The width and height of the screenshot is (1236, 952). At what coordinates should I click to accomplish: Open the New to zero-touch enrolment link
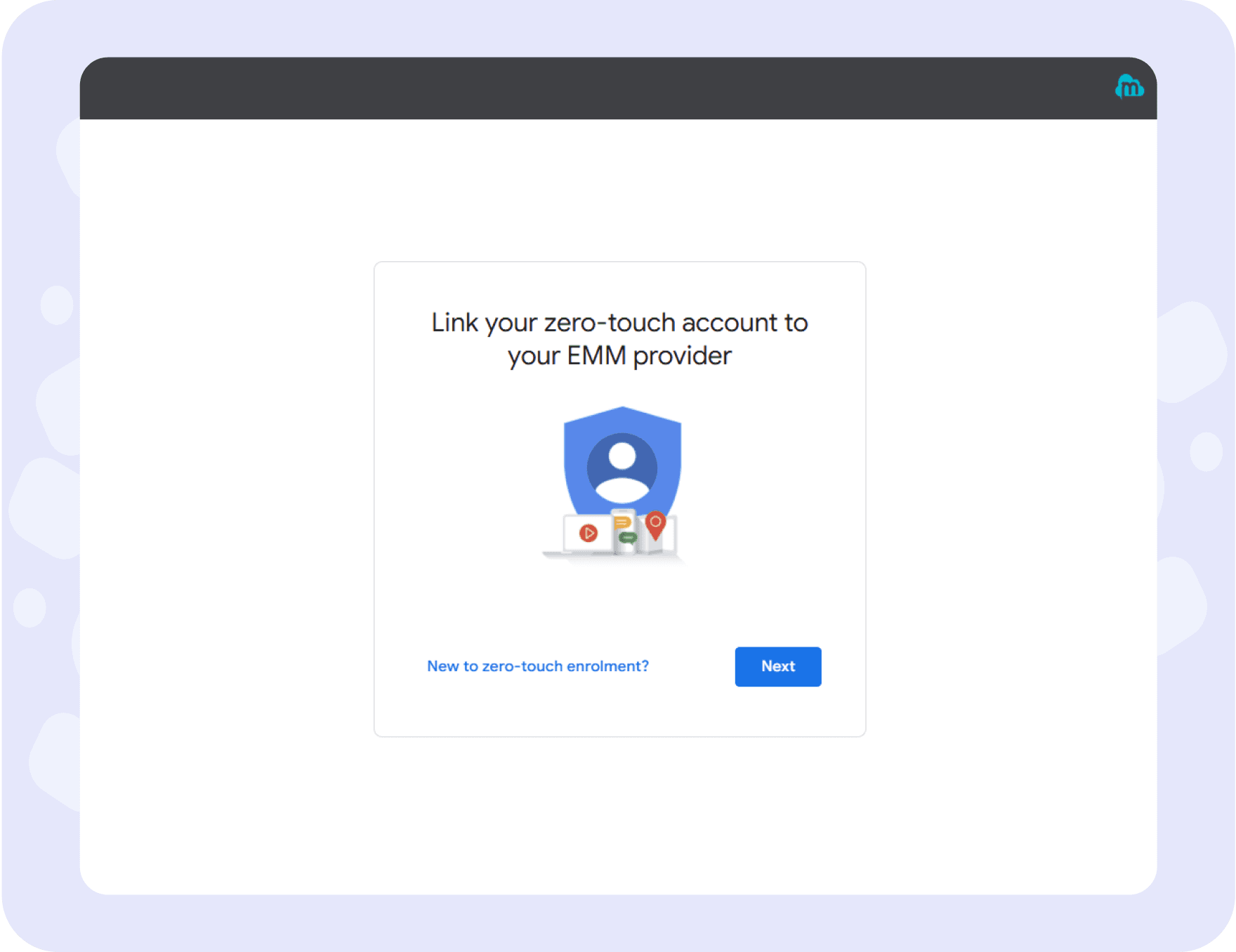[x=537, y=666]
